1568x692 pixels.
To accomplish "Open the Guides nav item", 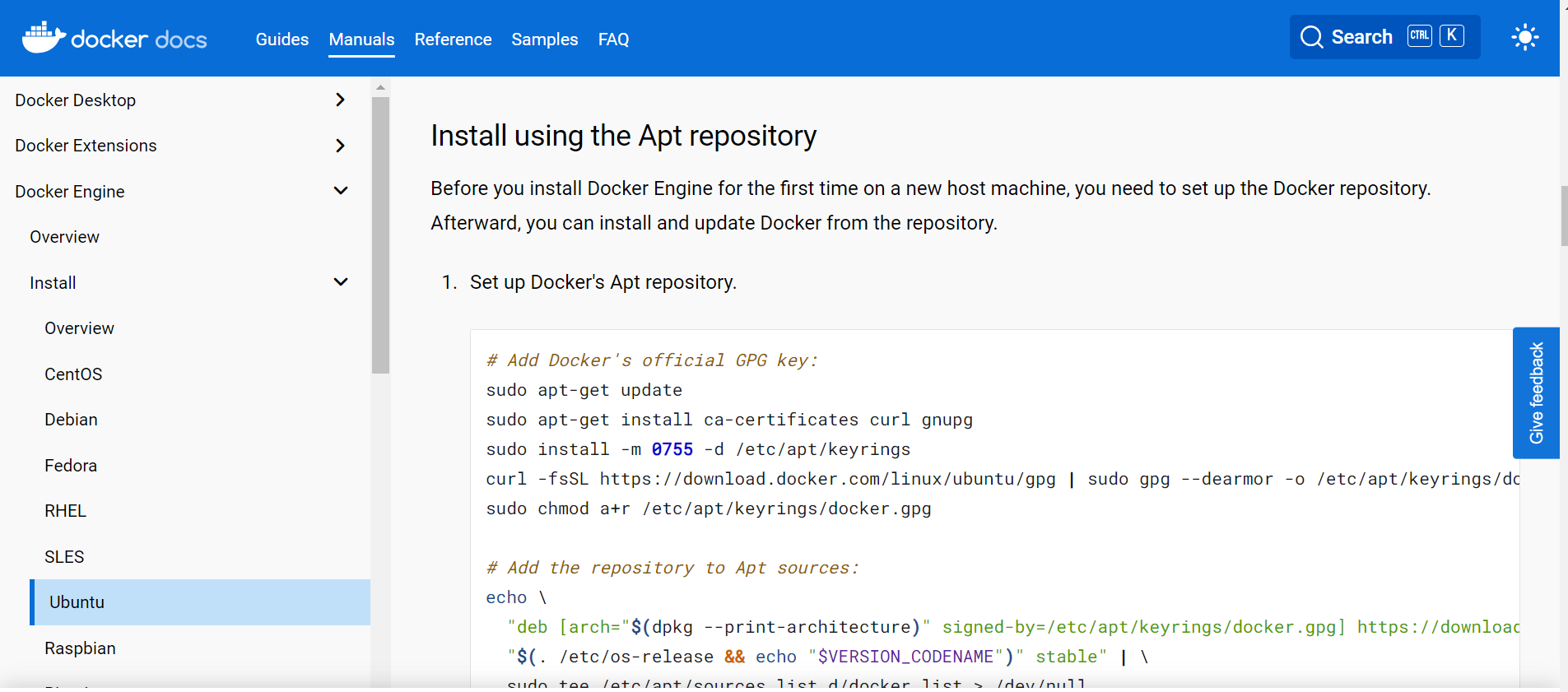I will [x=282, y=39].
